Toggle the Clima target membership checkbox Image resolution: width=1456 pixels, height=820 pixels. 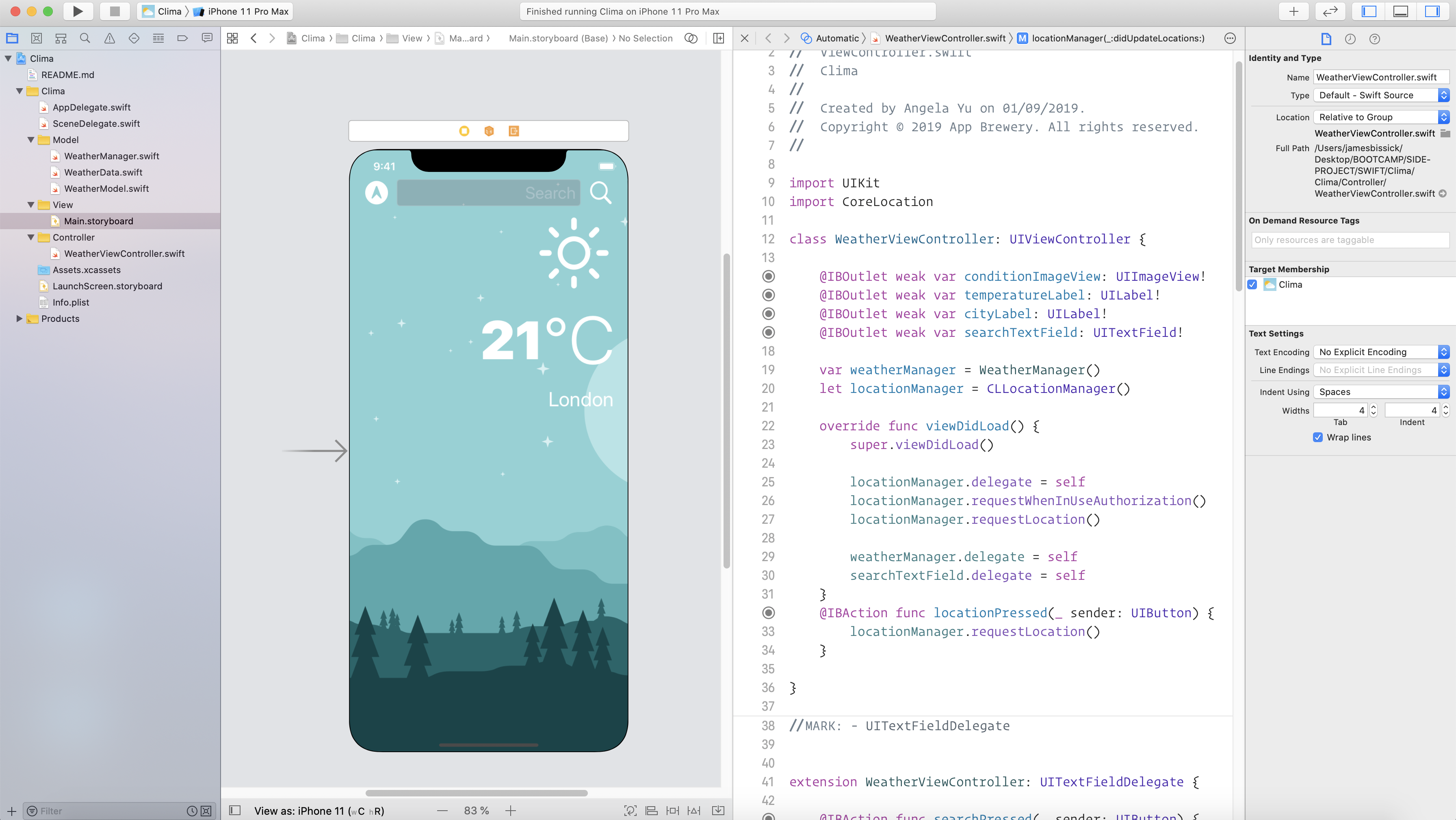[1252, 284]
